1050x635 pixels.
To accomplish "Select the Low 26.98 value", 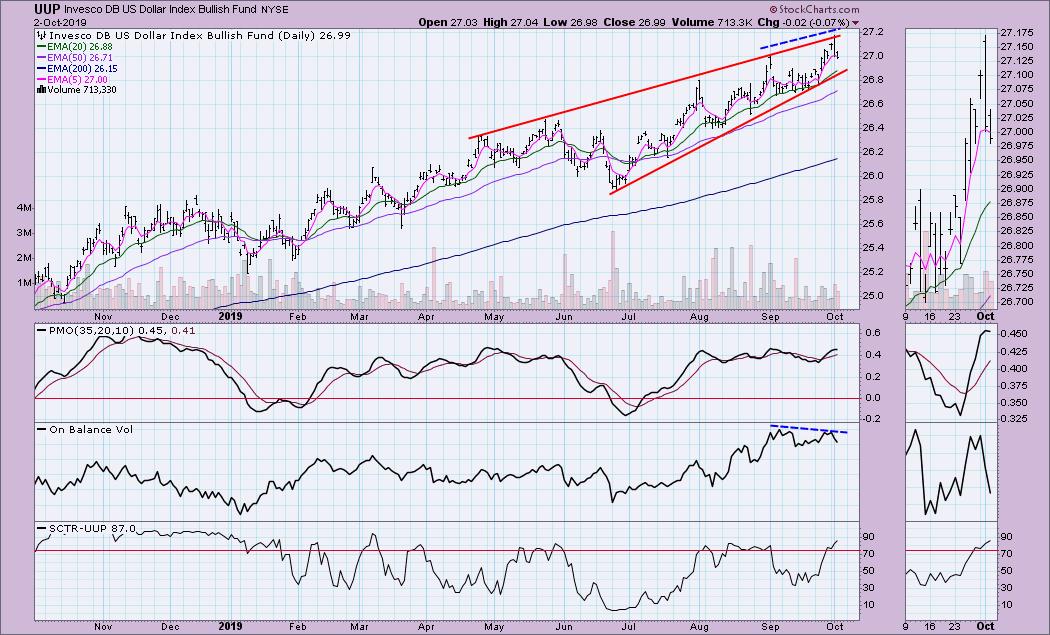I will pos(572,22).
